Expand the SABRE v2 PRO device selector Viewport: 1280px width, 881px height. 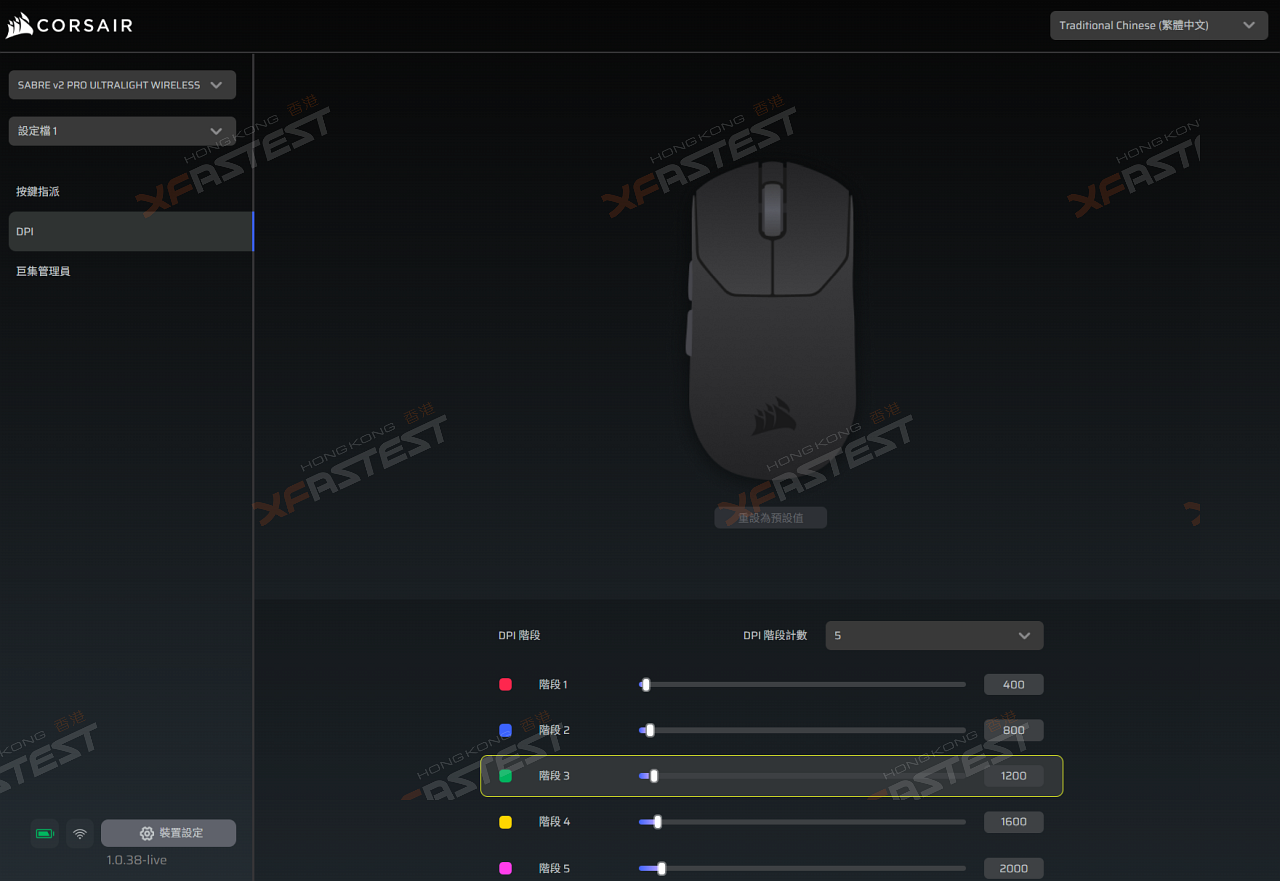(122, 85)
